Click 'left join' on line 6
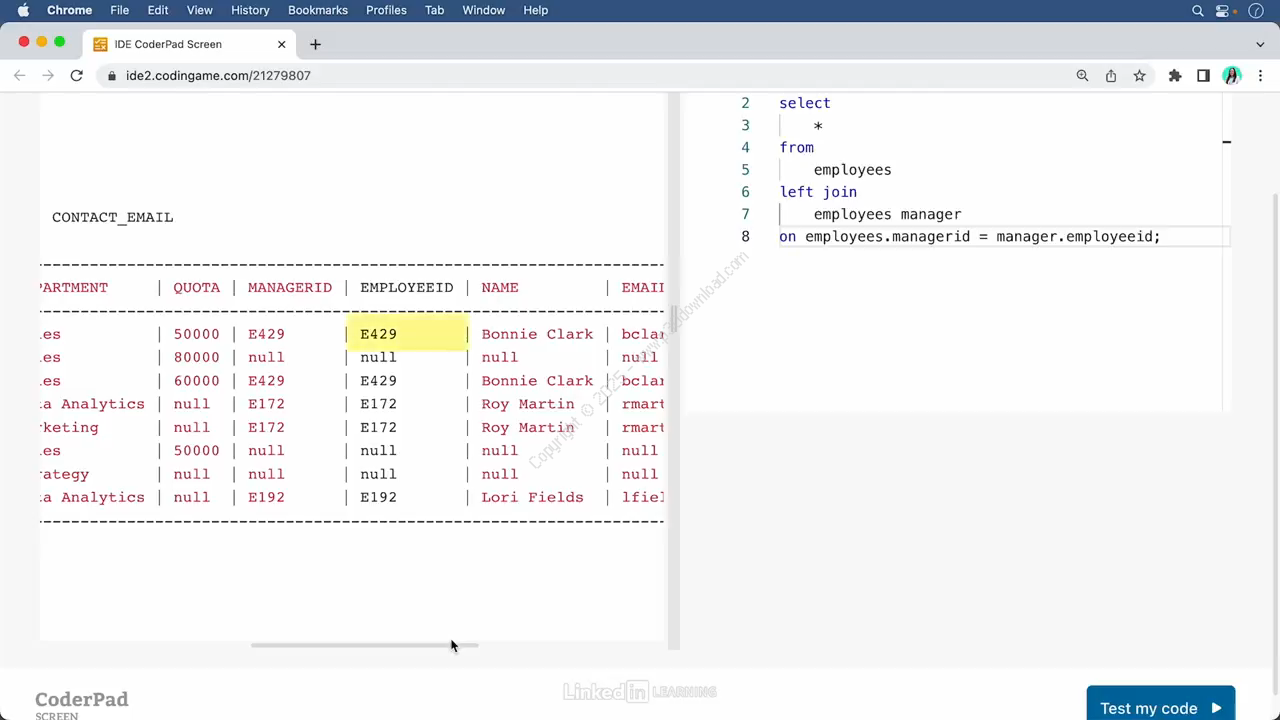Image resolution: width=1280 pixels, height=720 pixels. [x=818, y=192]
